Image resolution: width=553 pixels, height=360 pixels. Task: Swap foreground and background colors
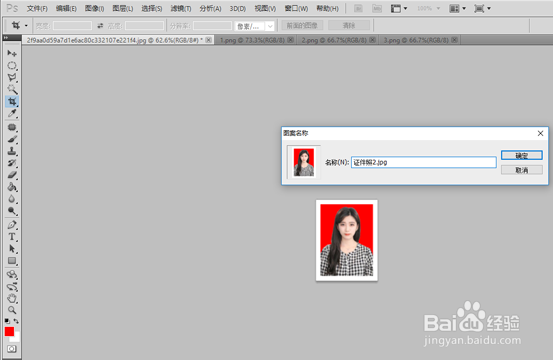pyautogui.click(x=16, y=321)
